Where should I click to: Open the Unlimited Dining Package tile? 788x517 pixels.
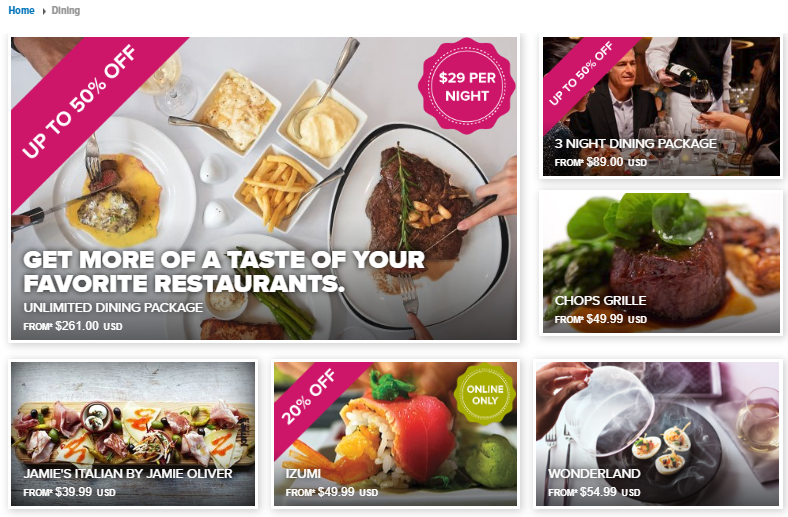[264, 188]
